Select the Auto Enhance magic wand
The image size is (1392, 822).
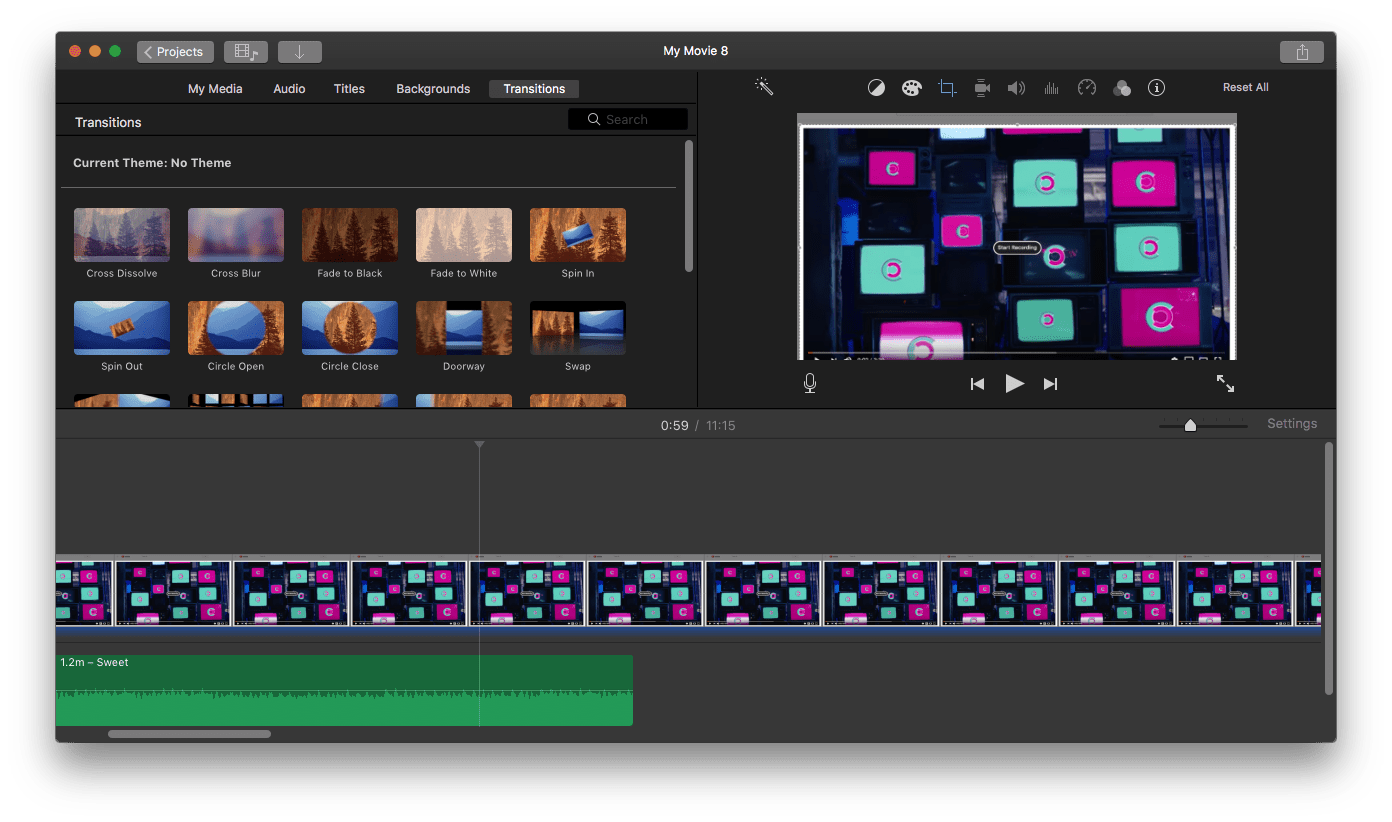[763, 87]
